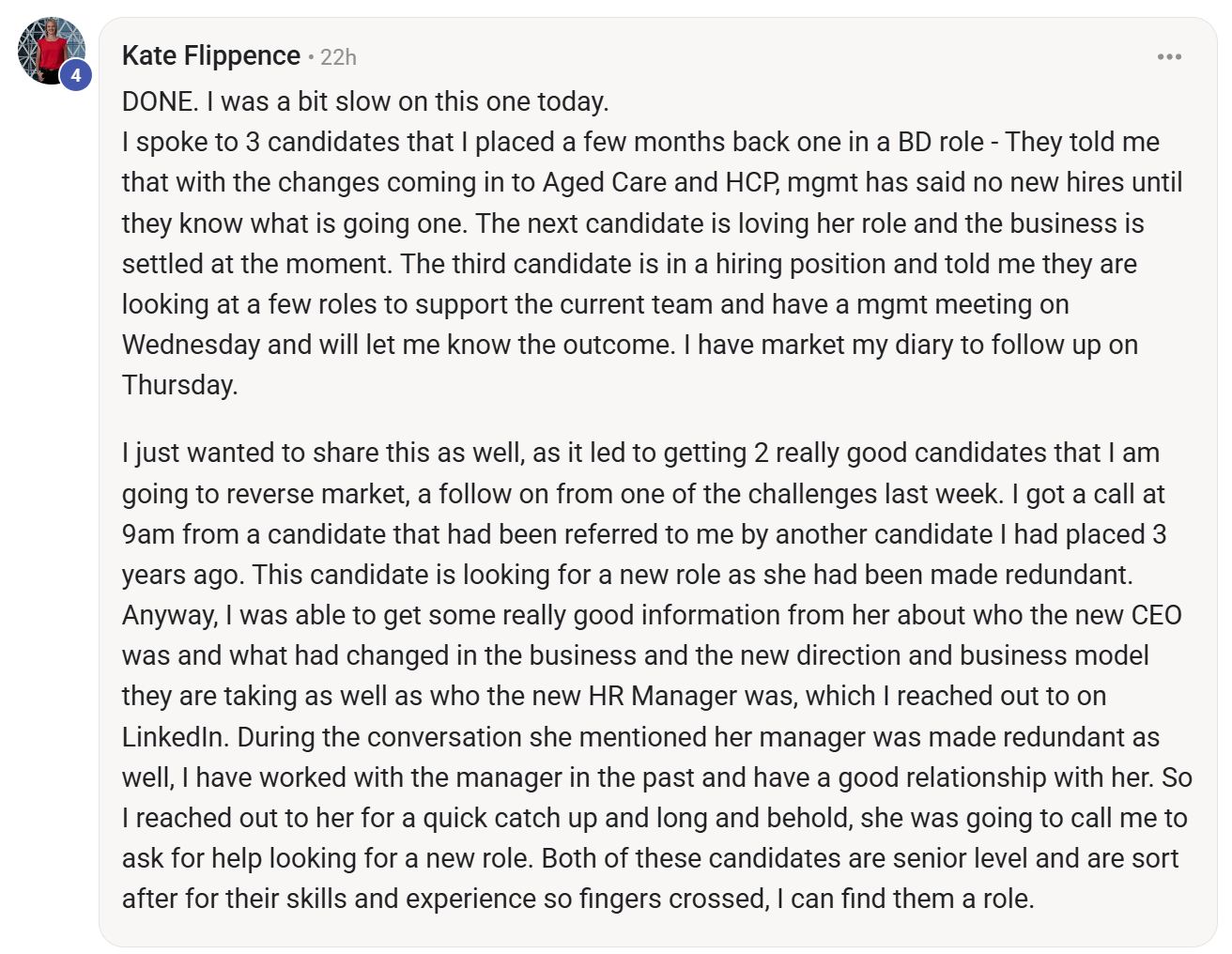Click the level 4 badge on avatar
1232x954 pixels.
[x=76, y=75]
